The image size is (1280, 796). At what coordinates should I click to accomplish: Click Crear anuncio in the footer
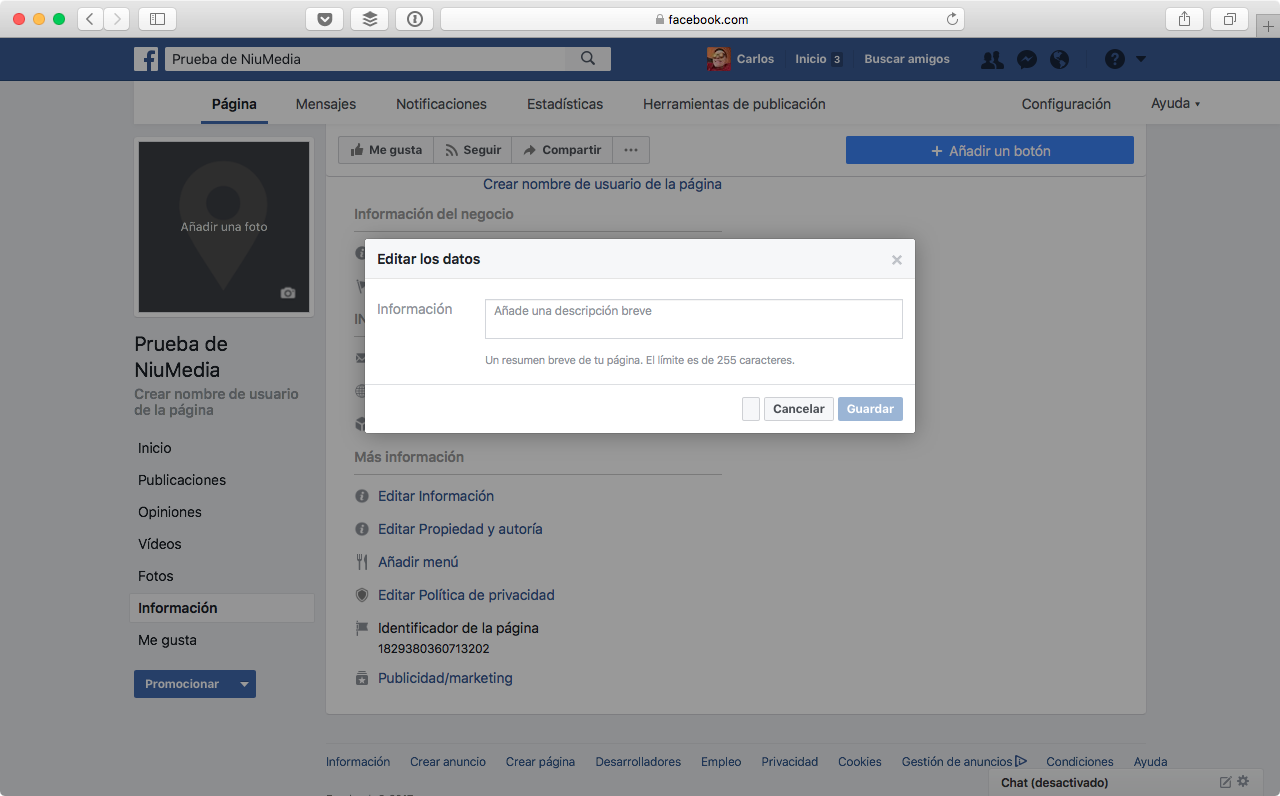point(448,762)
